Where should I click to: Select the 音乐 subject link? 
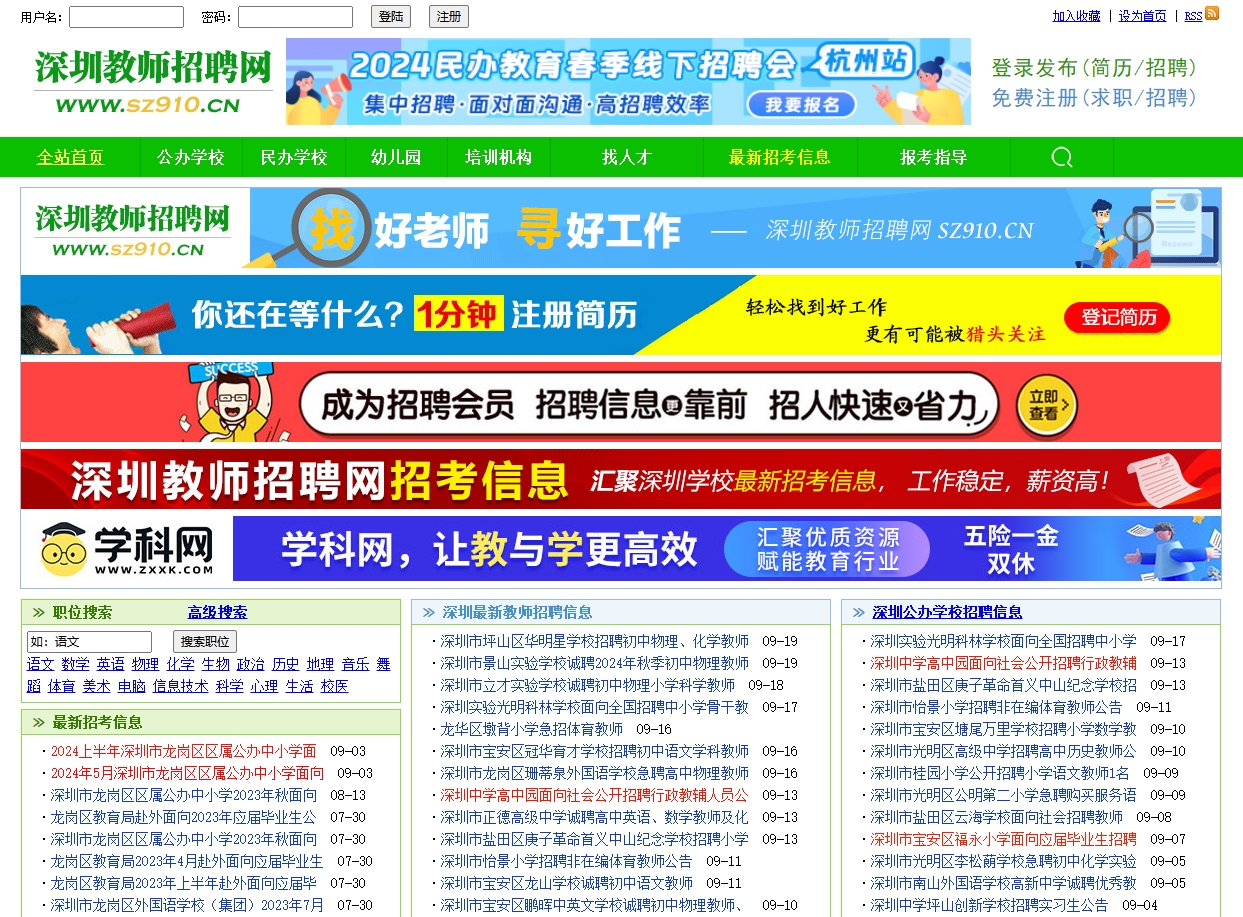coord(356,664)
